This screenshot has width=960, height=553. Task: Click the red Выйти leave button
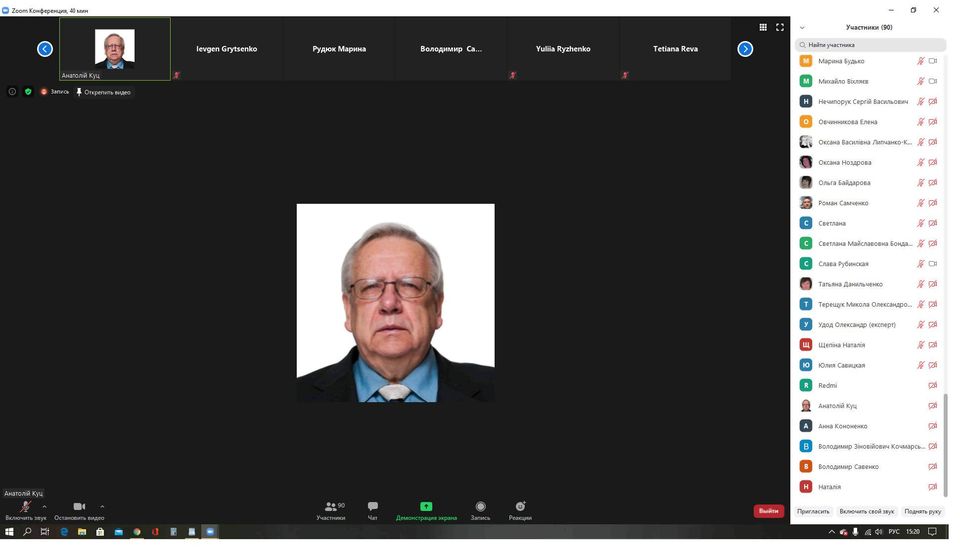coord(768,511)
